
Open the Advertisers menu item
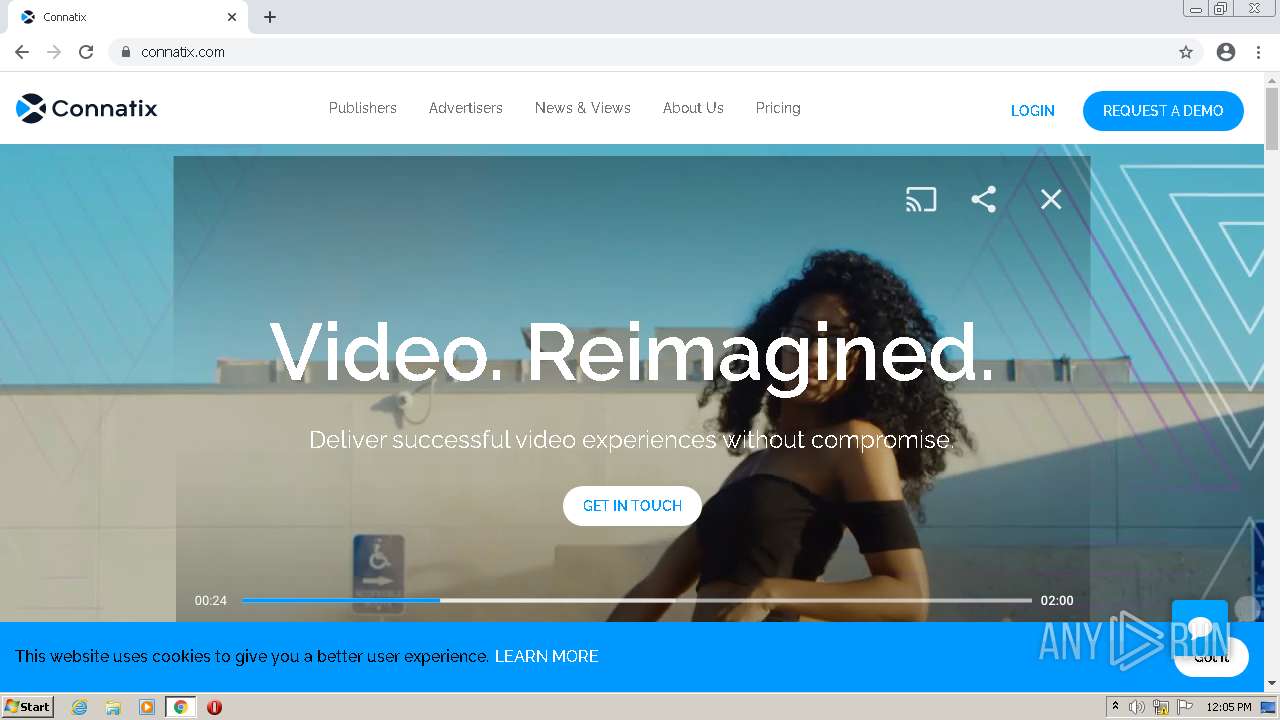pos(466,108)
